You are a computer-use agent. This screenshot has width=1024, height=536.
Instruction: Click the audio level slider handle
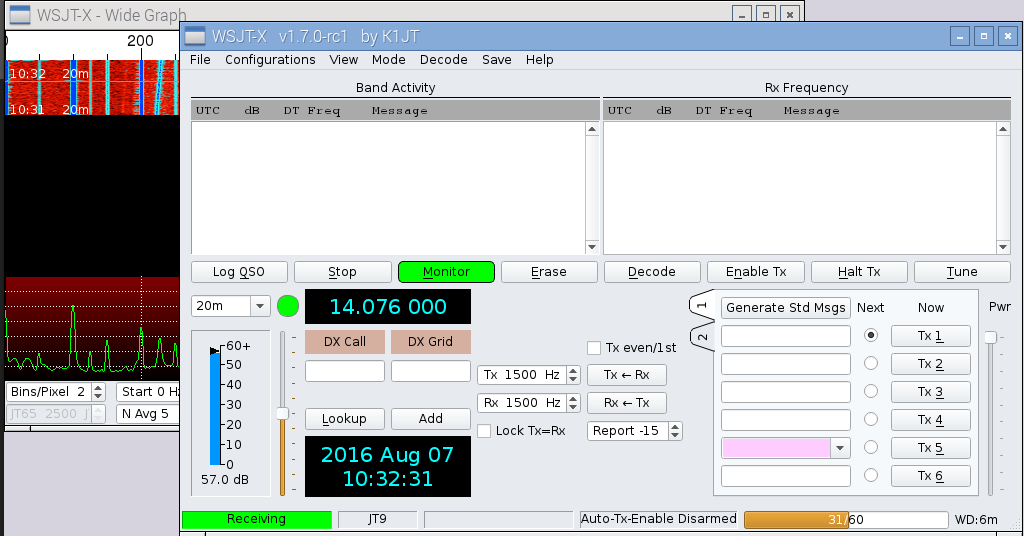pos(282,413)
